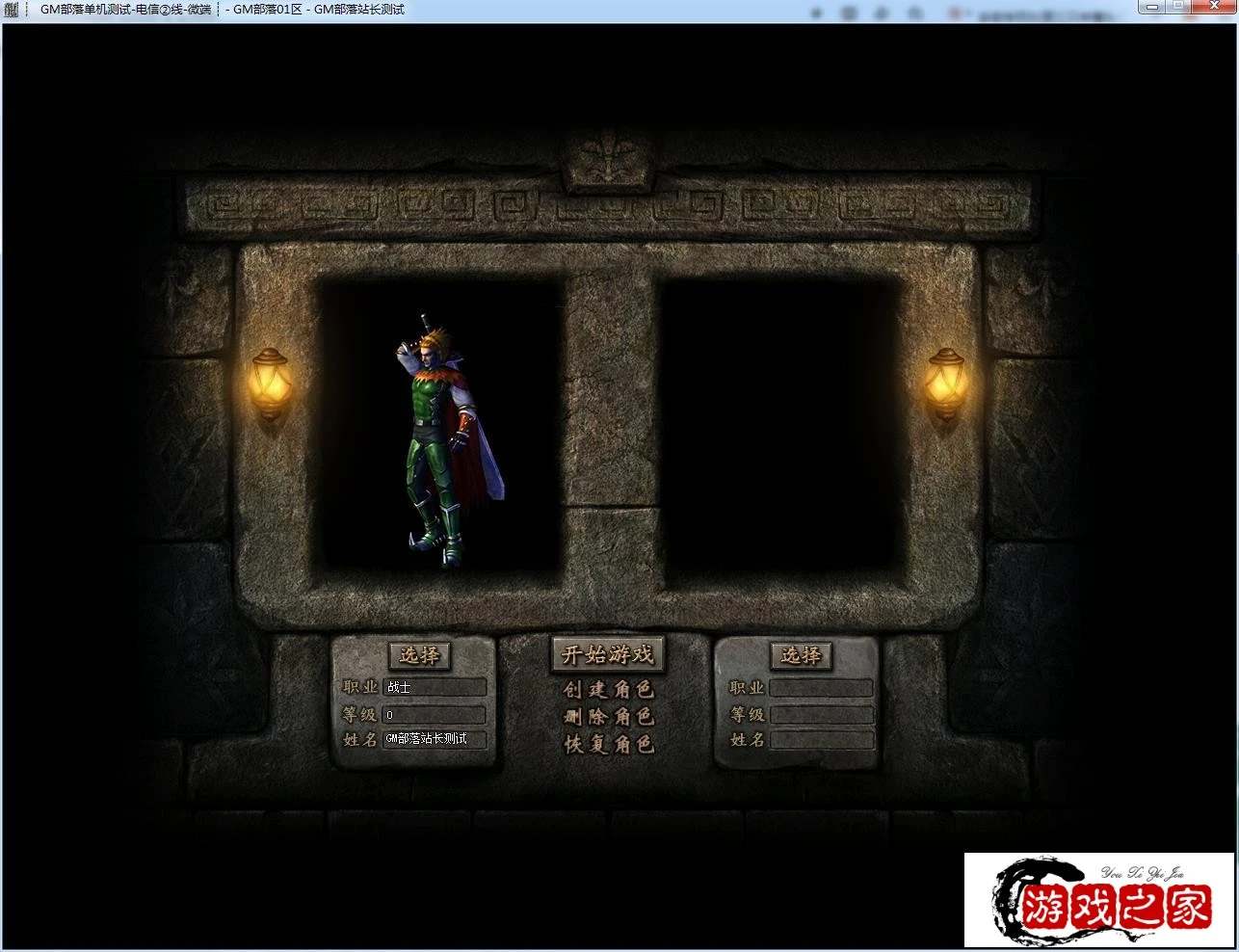The width and height of the screenshot is (1239, 952).
Task: Click the 职业 field showing 战士
Action: click(435, 688)
